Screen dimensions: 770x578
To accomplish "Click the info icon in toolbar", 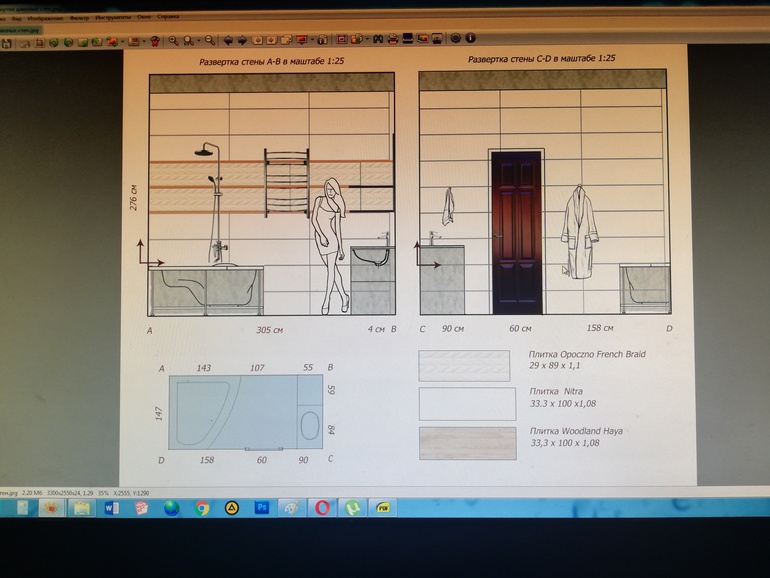I will (469, 40).
